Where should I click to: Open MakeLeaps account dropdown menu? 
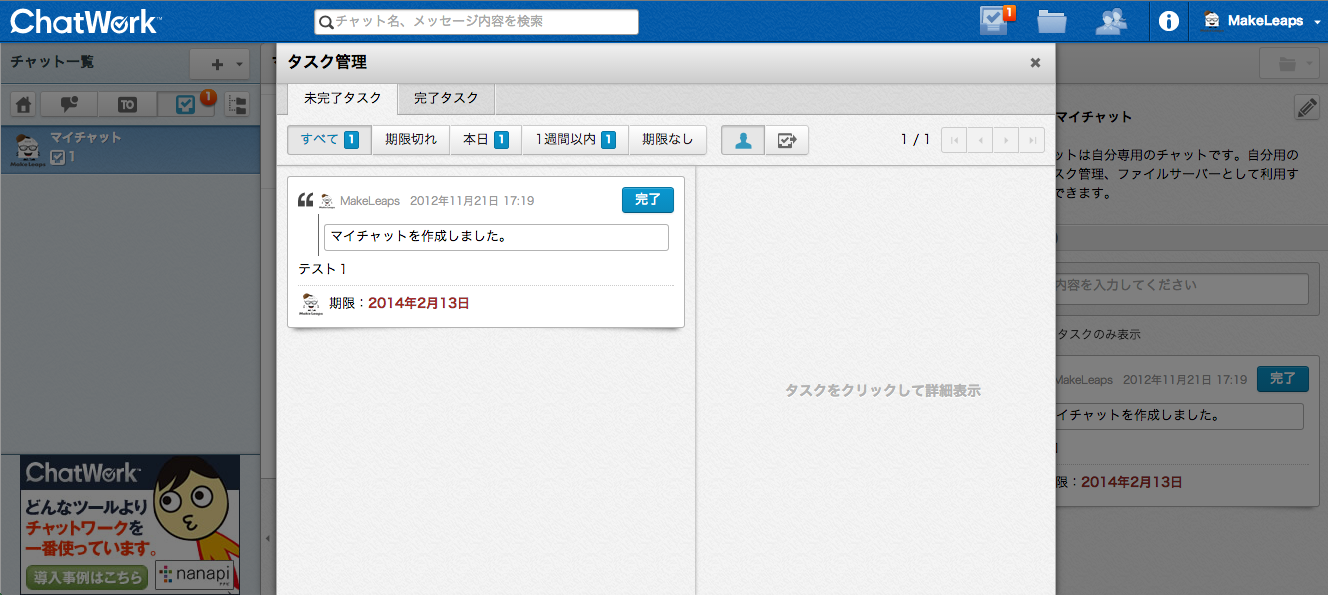pos(1261,21)
